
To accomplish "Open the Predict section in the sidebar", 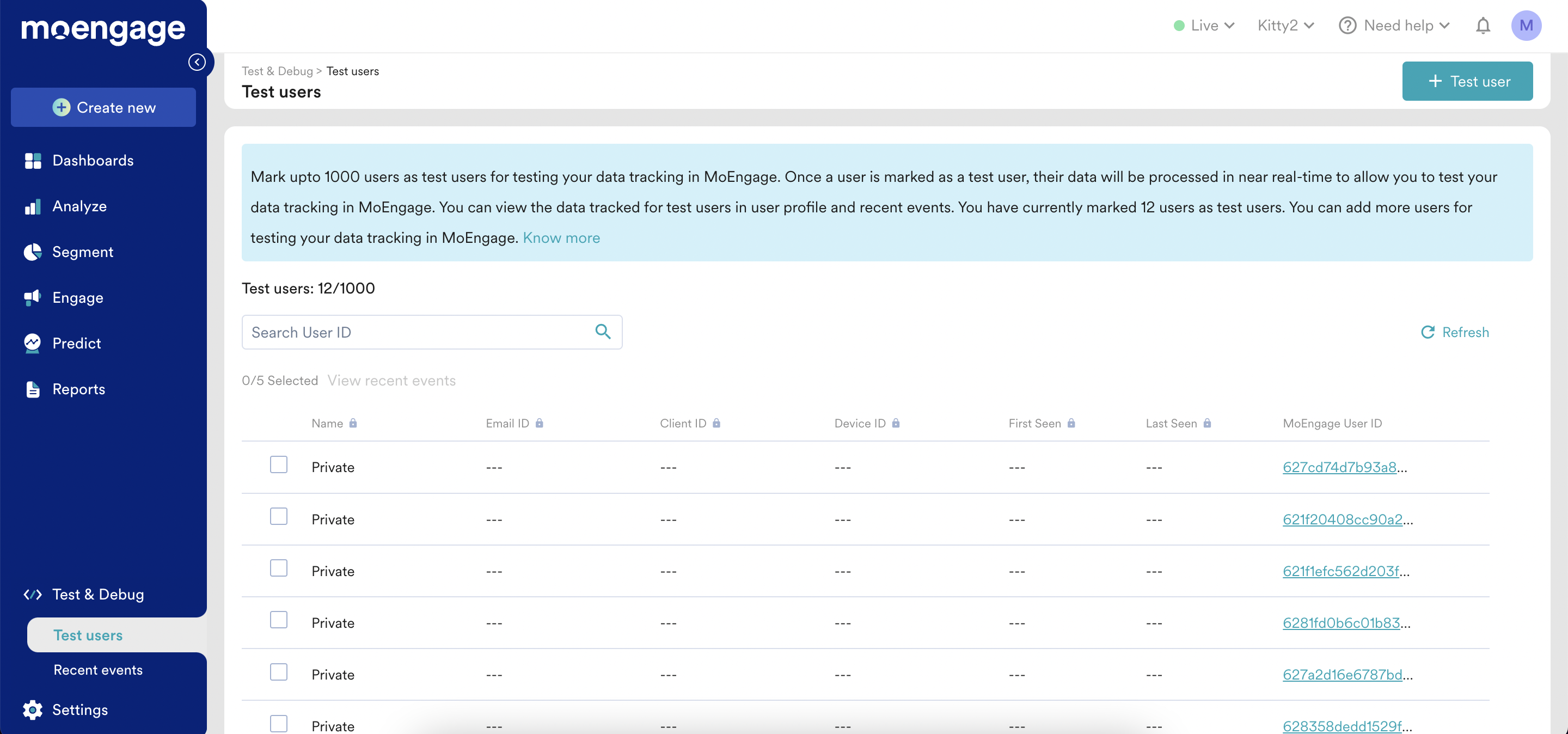I will pos(76,343).
